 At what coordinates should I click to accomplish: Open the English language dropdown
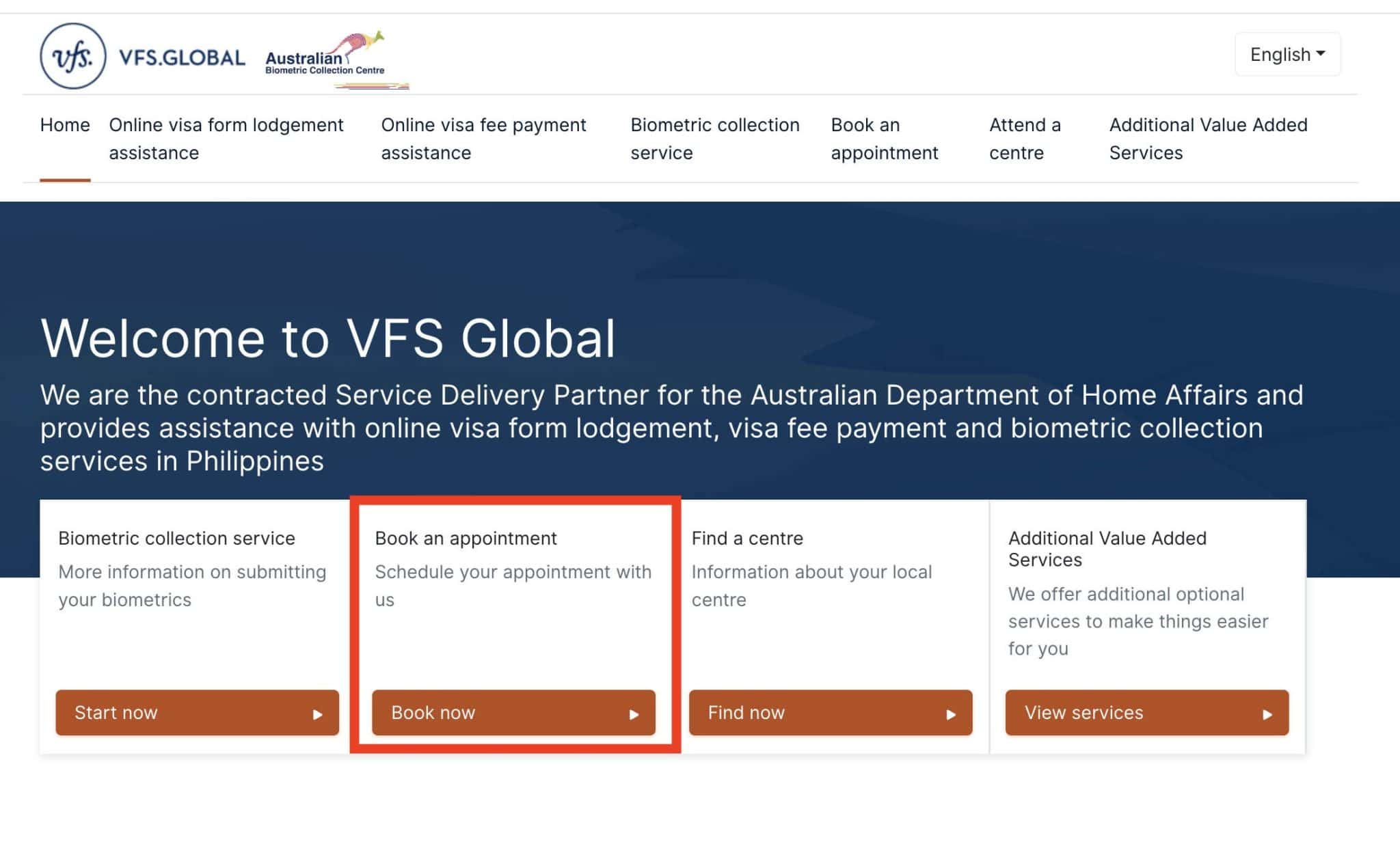[1280, 55]
